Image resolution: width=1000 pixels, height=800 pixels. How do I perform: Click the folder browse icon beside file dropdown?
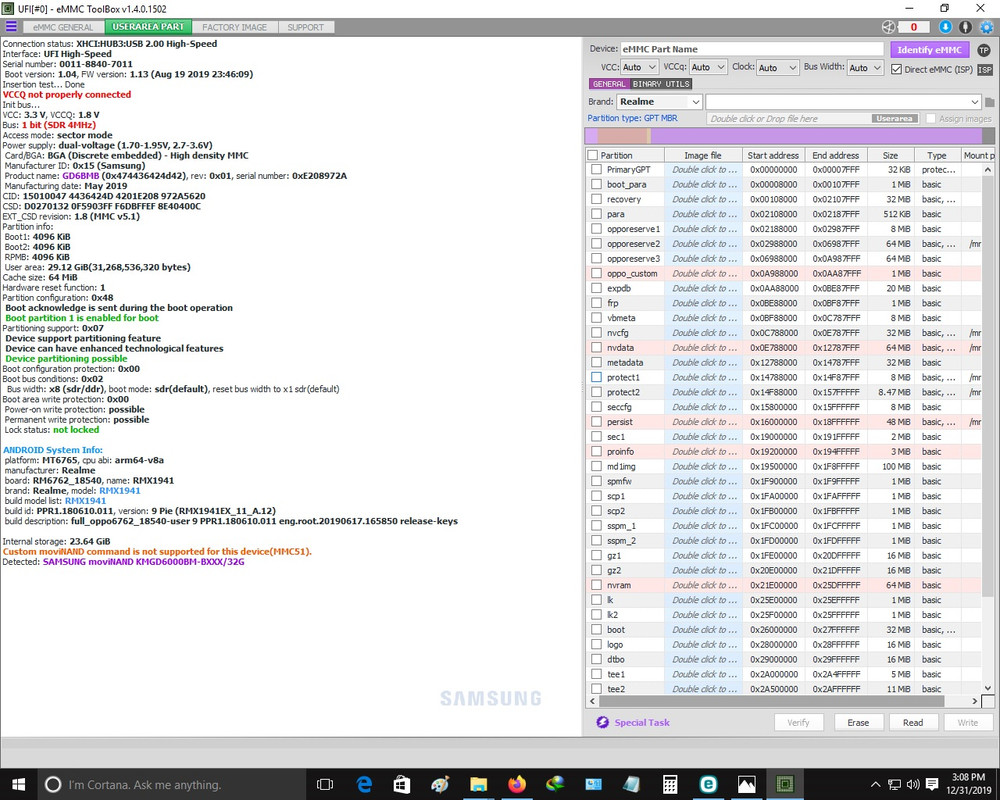pos(990,102)
